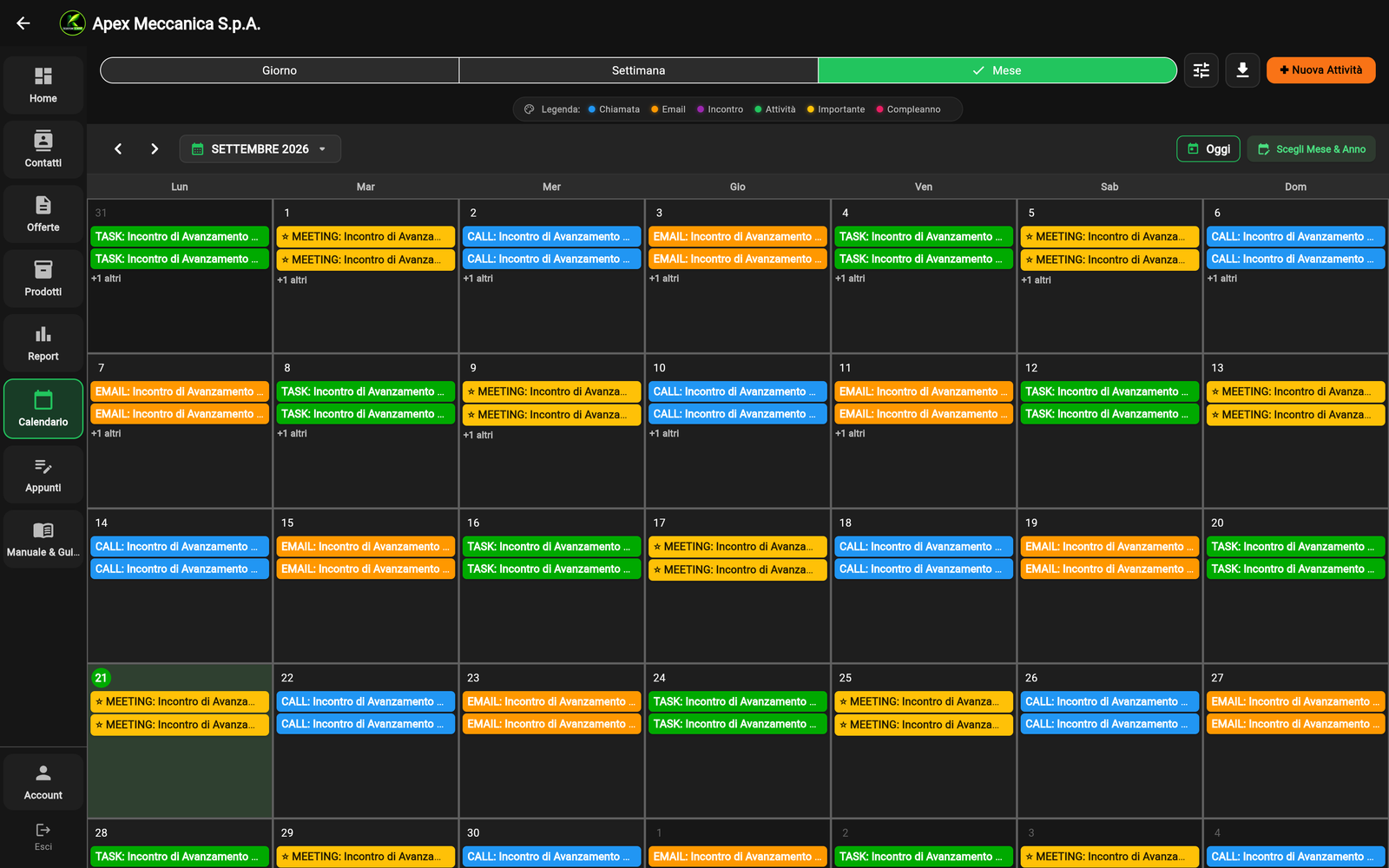Download calendar with the export icon

click(1242, 70)
